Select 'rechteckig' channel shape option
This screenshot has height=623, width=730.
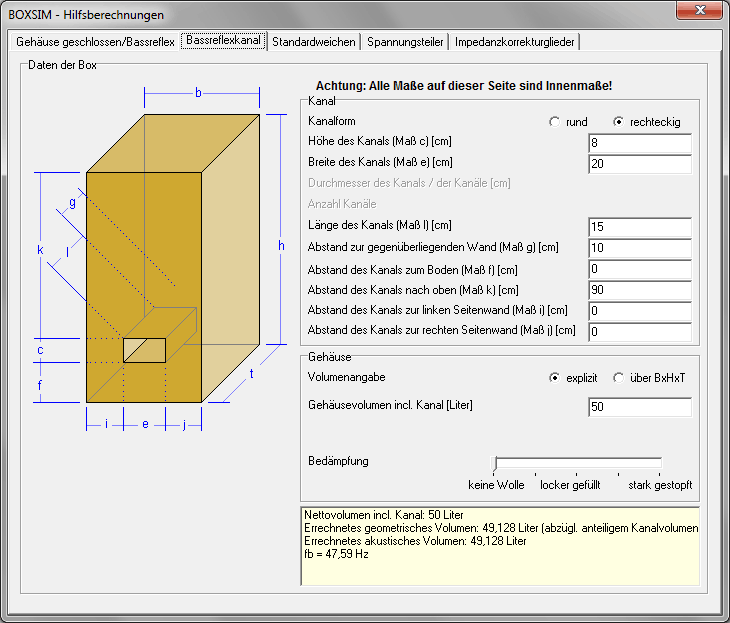coord(619,122)
